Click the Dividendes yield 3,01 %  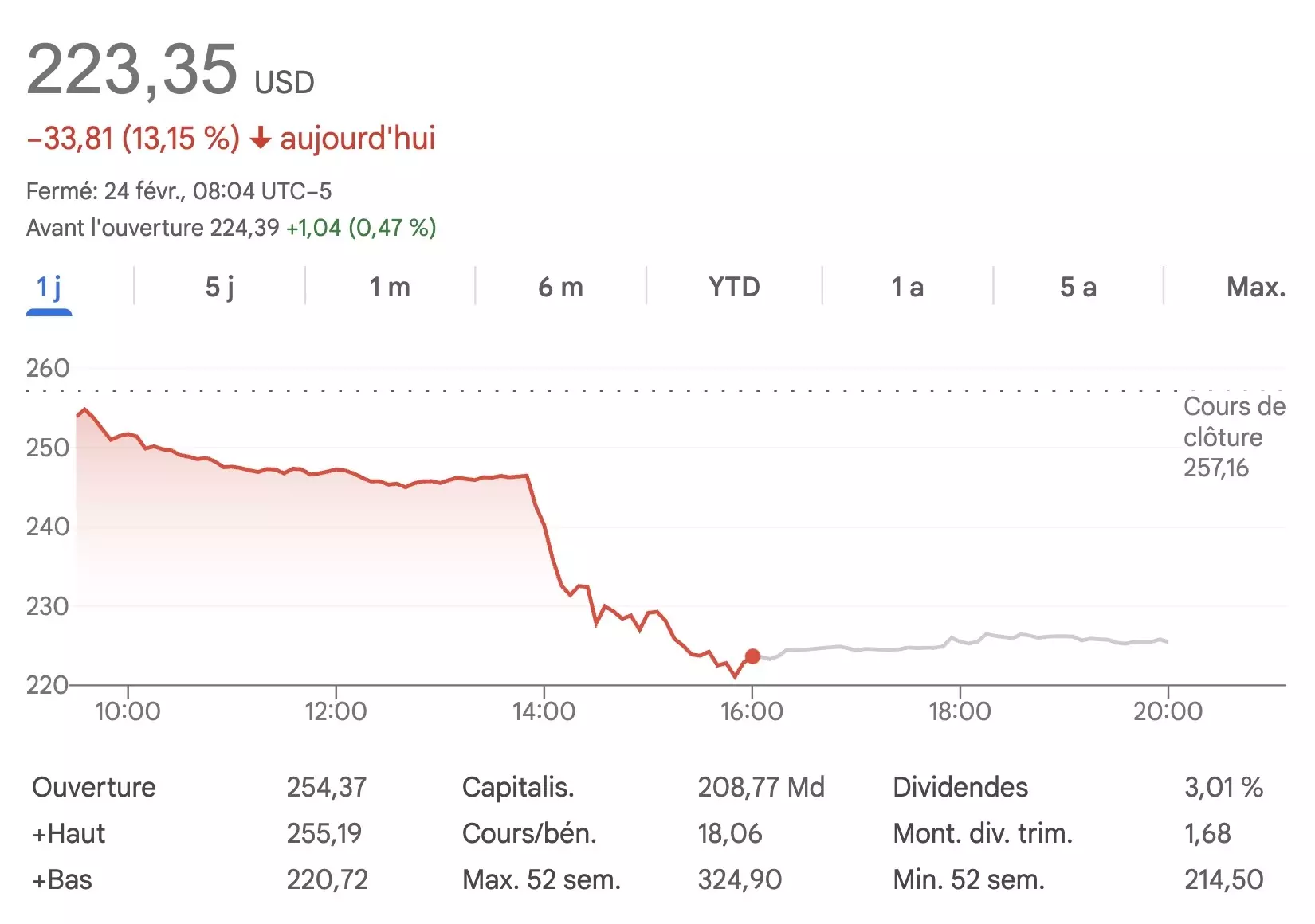[x=1223, y=787]
